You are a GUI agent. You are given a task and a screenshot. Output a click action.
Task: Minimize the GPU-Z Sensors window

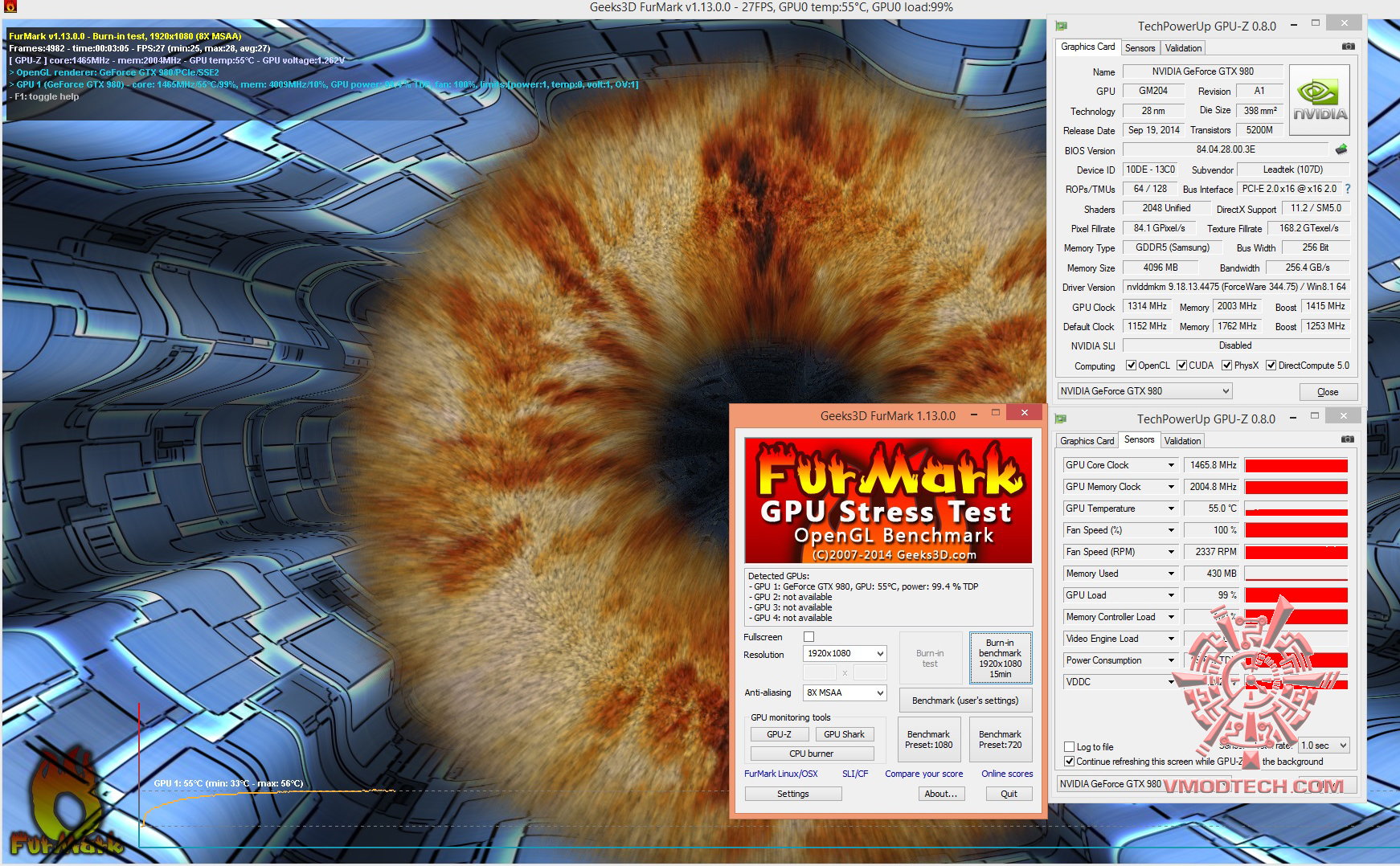pyautogui.click(x=1293, y=418)
